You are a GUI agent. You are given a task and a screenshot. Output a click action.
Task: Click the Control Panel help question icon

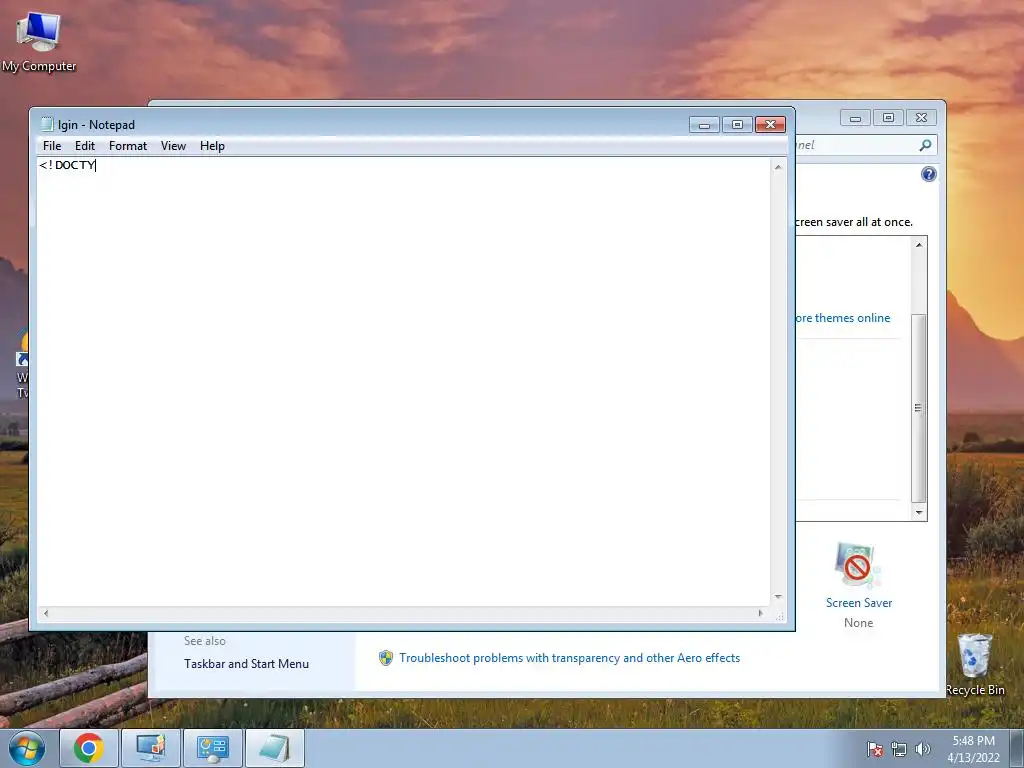(929, 174)
